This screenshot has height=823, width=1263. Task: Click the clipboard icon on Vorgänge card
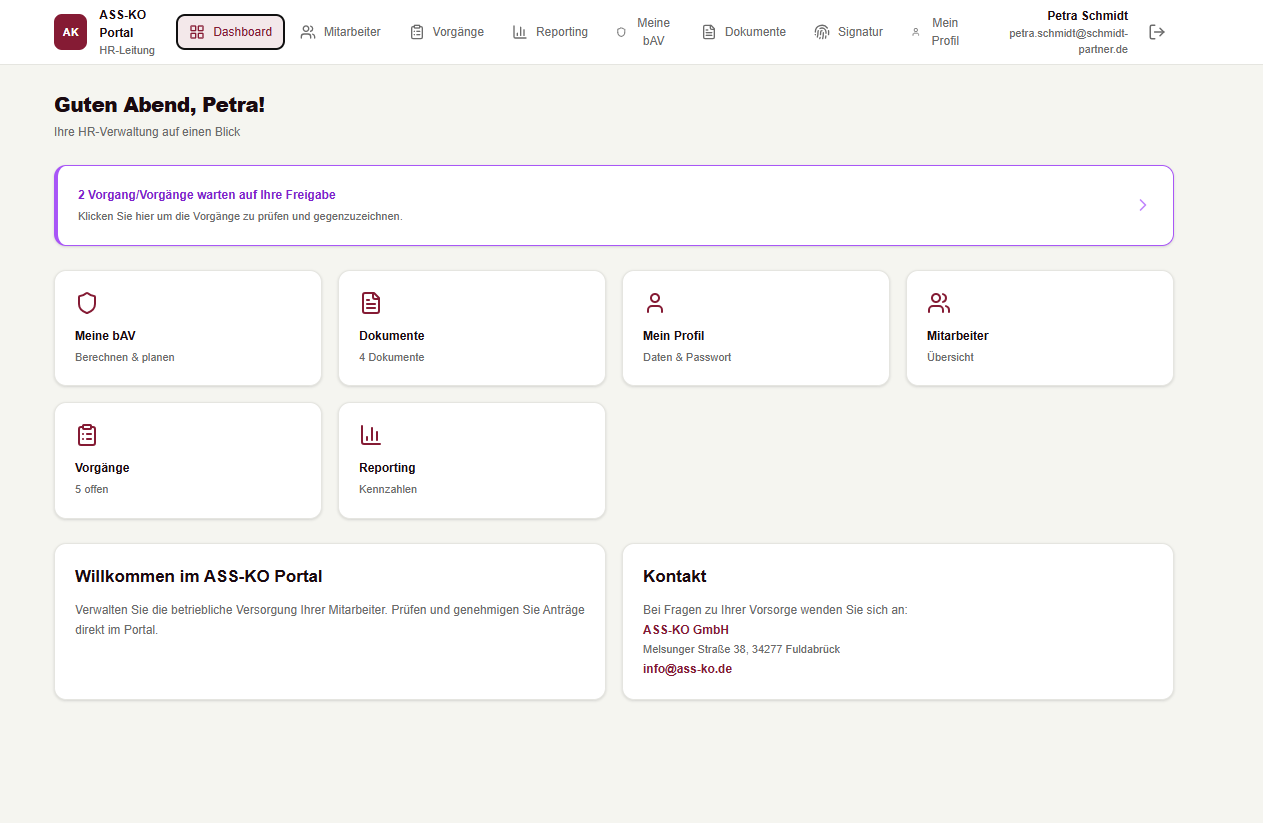point(87,435)
